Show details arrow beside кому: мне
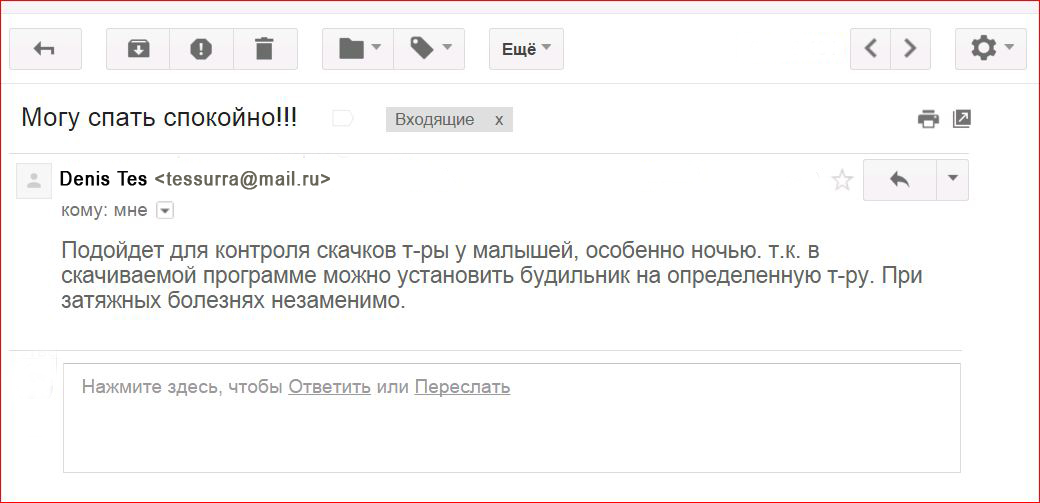Screen dimensions: 1040x503 (164, 211)
